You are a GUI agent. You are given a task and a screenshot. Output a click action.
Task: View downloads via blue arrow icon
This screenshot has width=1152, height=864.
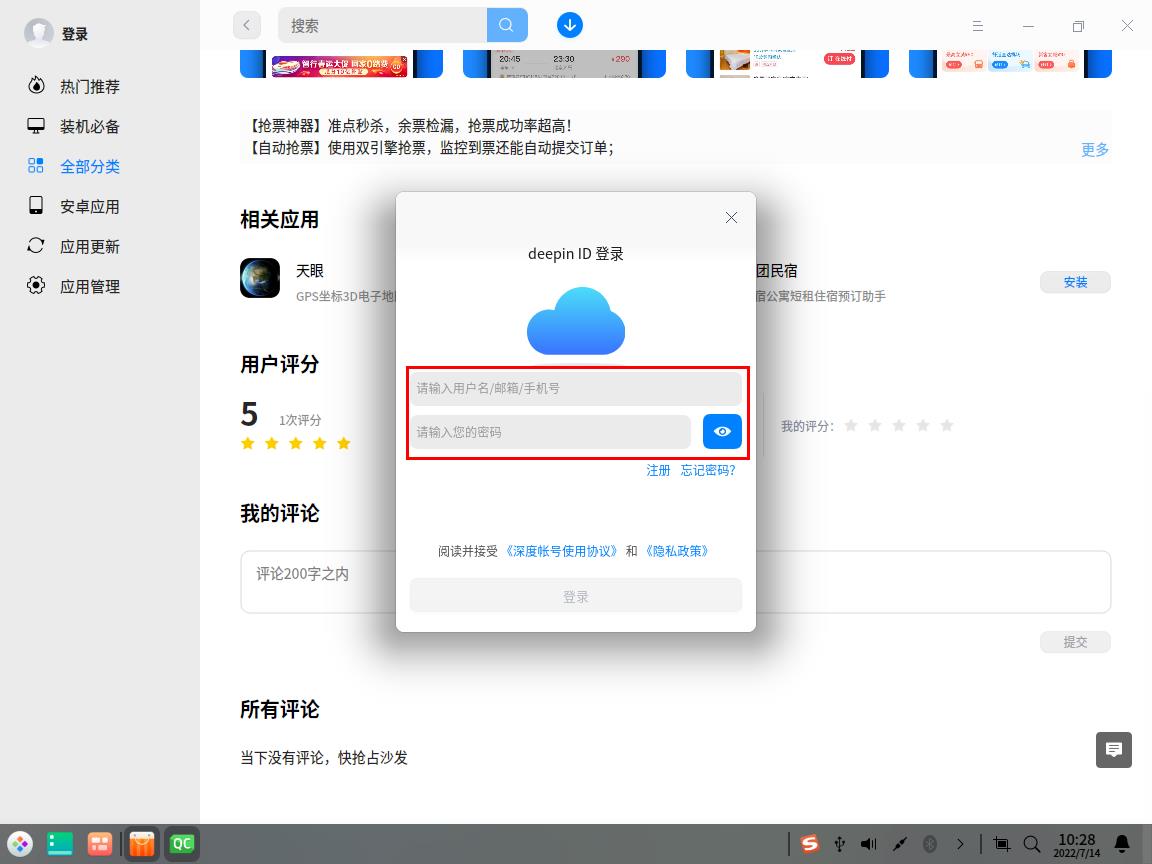point(569,24)
